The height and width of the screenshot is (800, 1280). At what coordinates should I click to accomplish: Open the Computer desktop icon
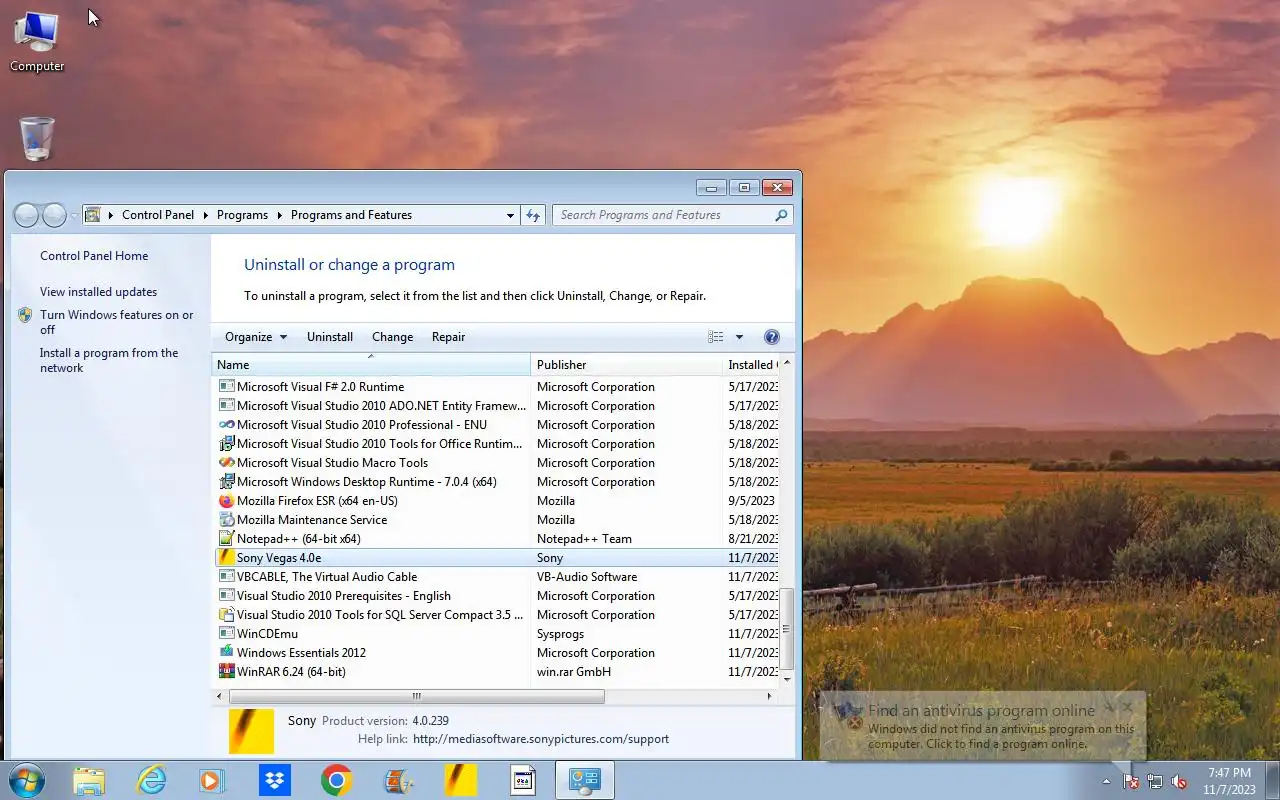click(37, 42)
